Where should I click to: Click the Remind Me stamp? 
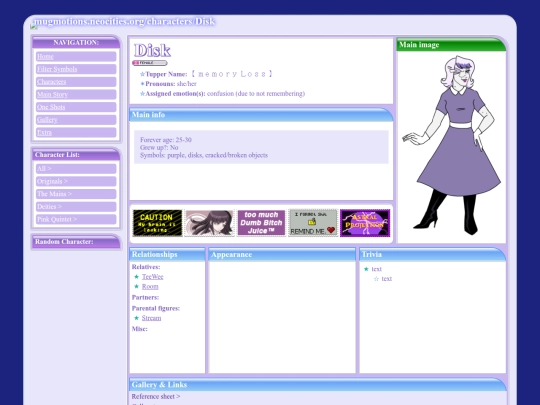point(313,223)
